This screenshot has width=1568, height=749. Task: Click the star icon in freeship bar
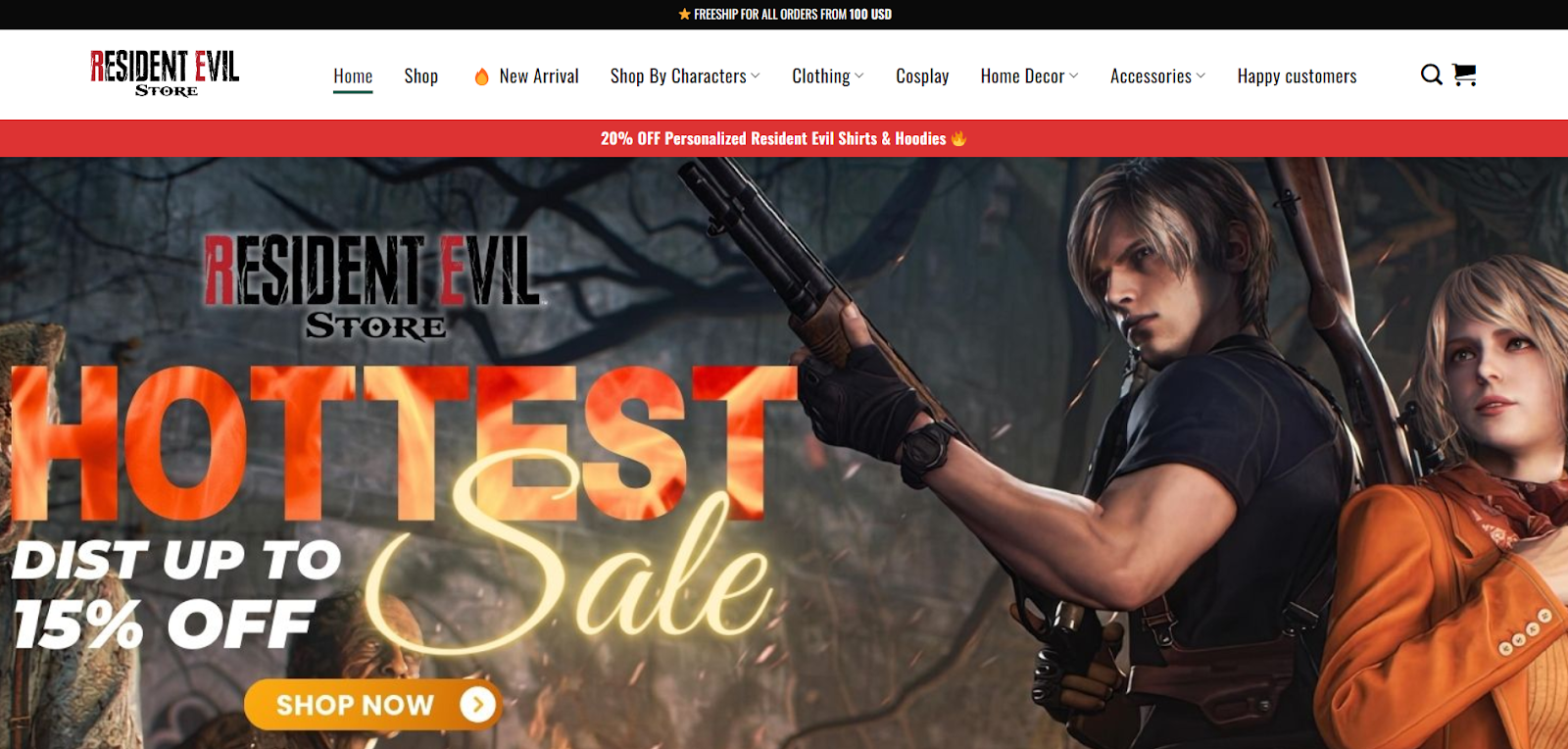684,14
